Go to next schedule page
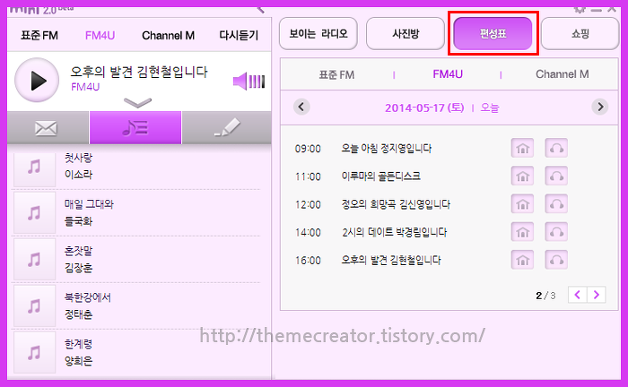The width and height of the screenshot is (628, 387). coord(596,295)
